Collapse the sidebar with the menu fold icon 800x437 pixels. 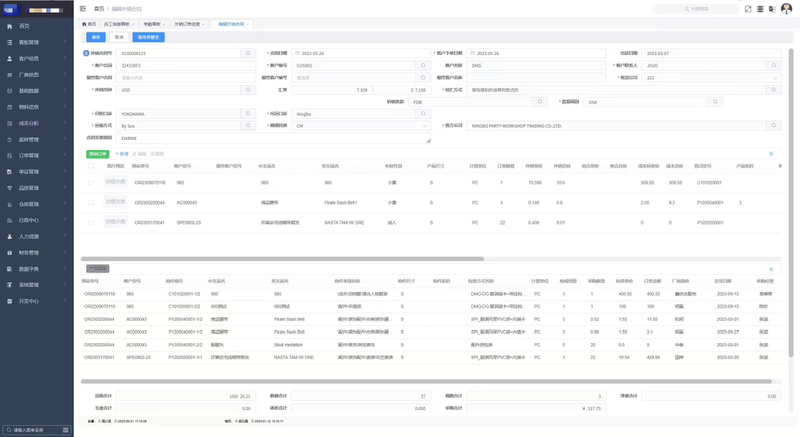(83, 9)
